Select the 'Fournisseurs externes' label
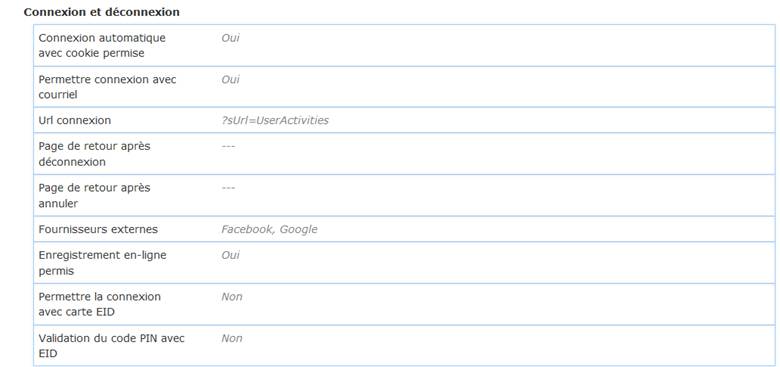780x367 pixels. (x=98, y=229)
